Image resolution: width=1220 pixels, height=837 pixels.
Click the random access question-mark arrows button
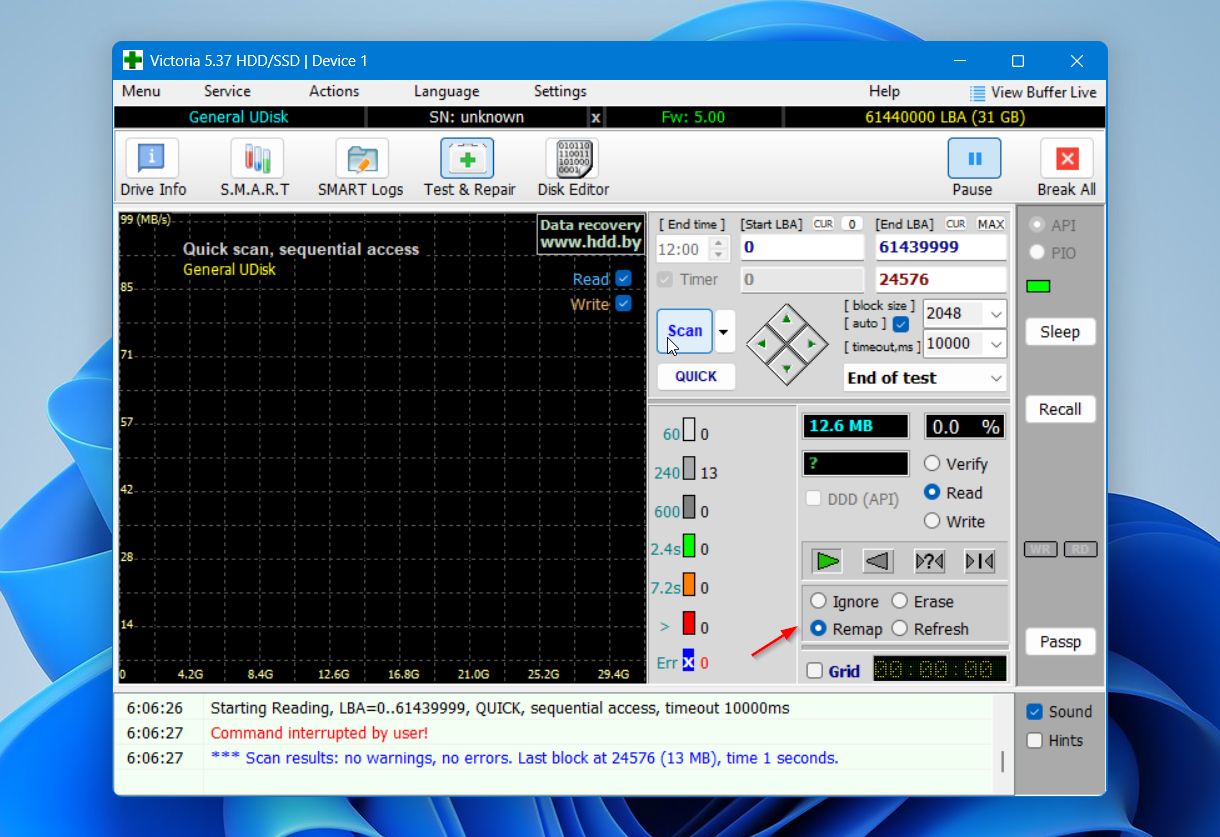pyautogui.click(x=930, y=561)
